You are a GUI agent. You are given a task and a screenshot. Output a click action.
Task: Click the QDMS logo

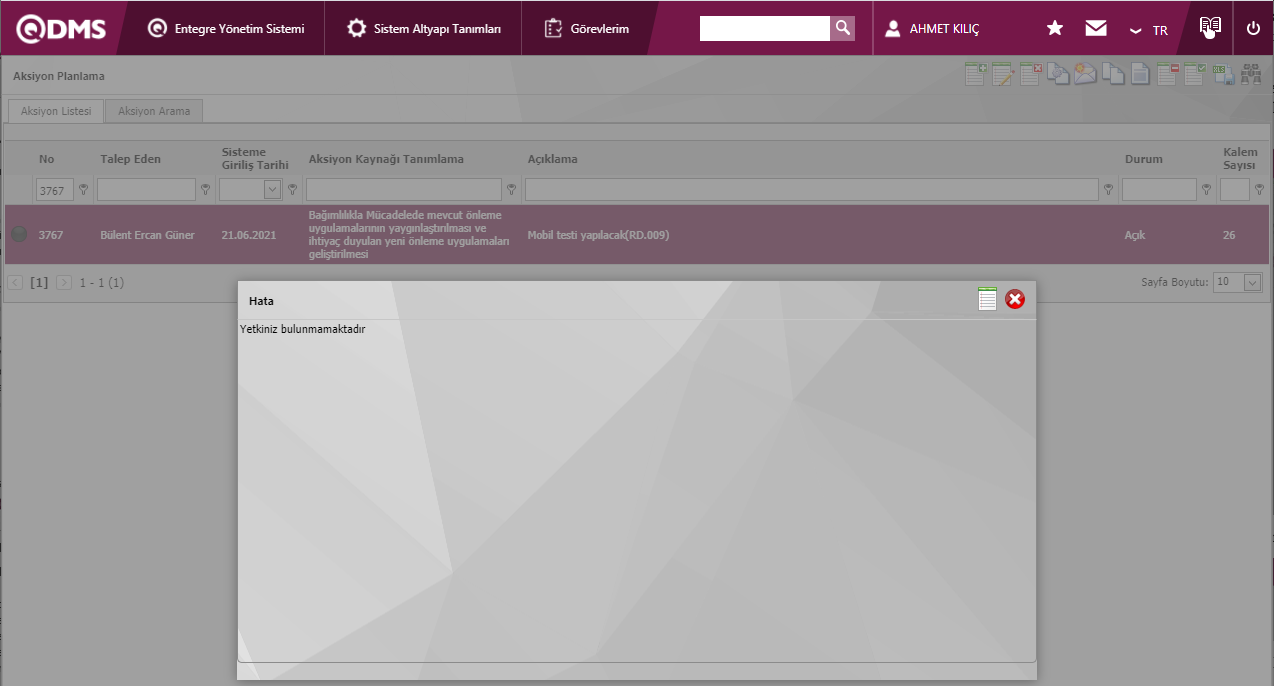pos(60,29)
